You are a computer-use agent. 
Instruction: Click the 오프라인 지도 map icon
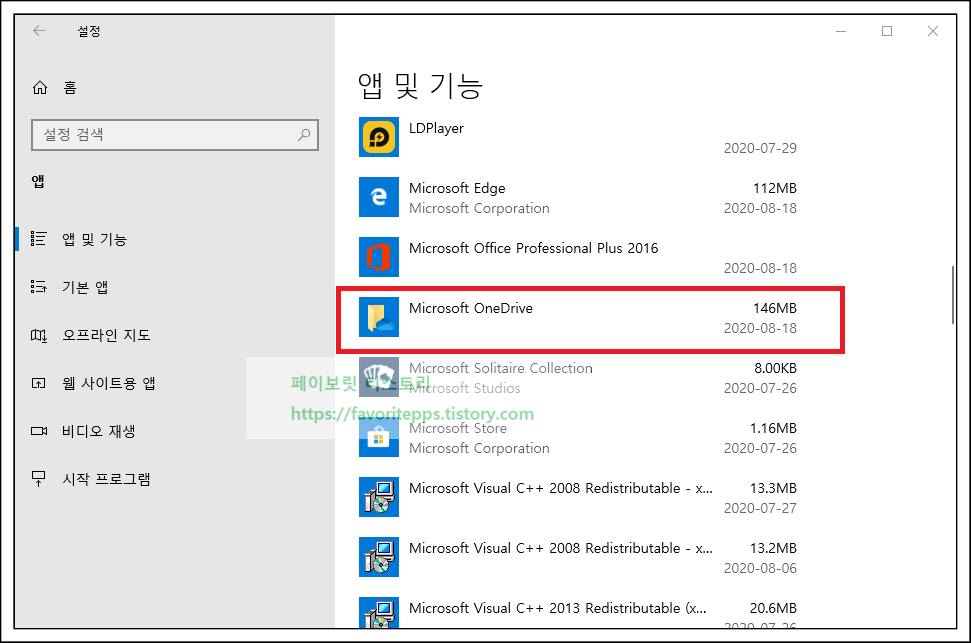tap(38, 335)
